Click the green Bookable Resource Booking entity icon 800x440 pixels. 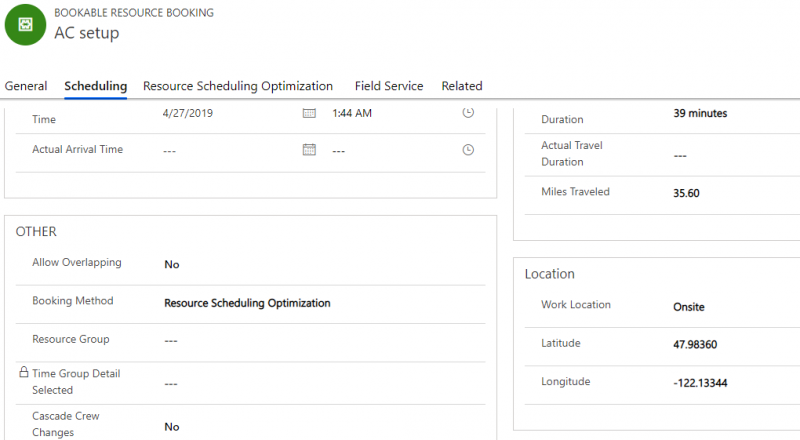click(25, 24)
